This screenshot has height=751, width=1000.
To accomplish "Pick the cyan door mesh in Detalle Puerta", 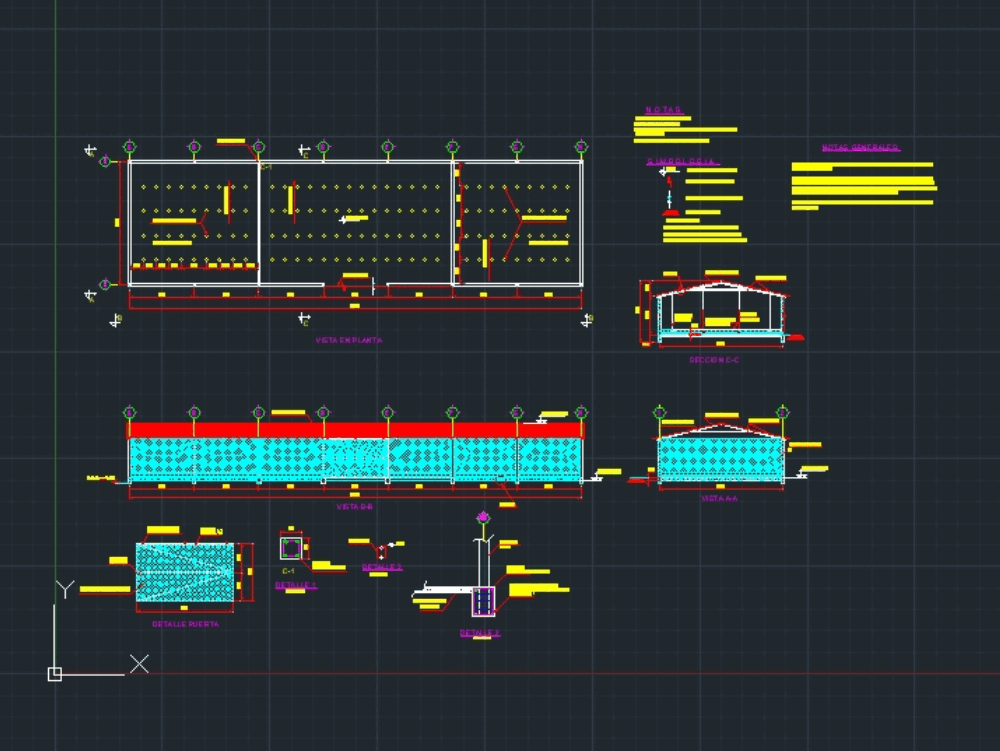I will pyautogui.click(x=187, y=573).
